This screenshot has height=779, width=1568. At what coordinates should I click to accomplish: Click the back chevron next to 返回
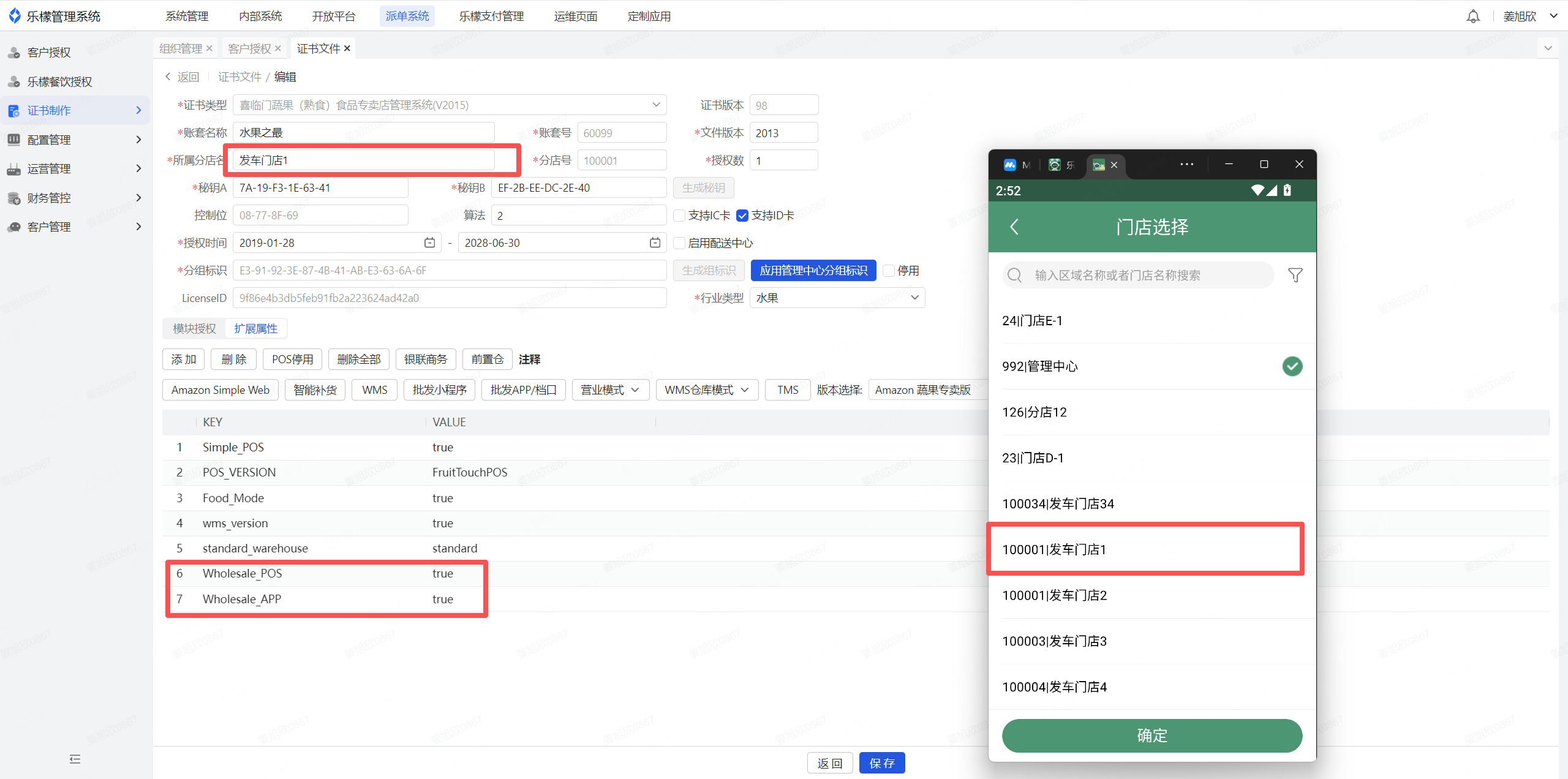click(168, 77)
